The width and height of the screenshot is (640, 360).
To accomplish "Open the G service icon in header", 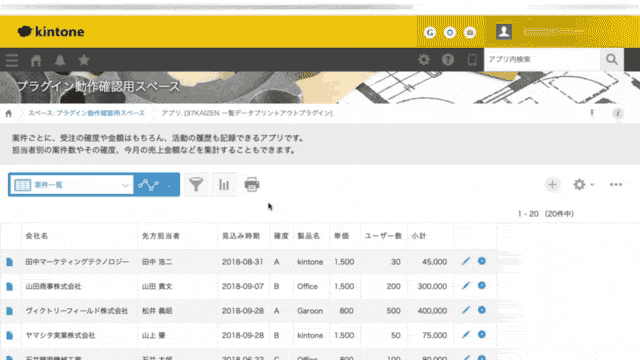I will pos(430,32).
